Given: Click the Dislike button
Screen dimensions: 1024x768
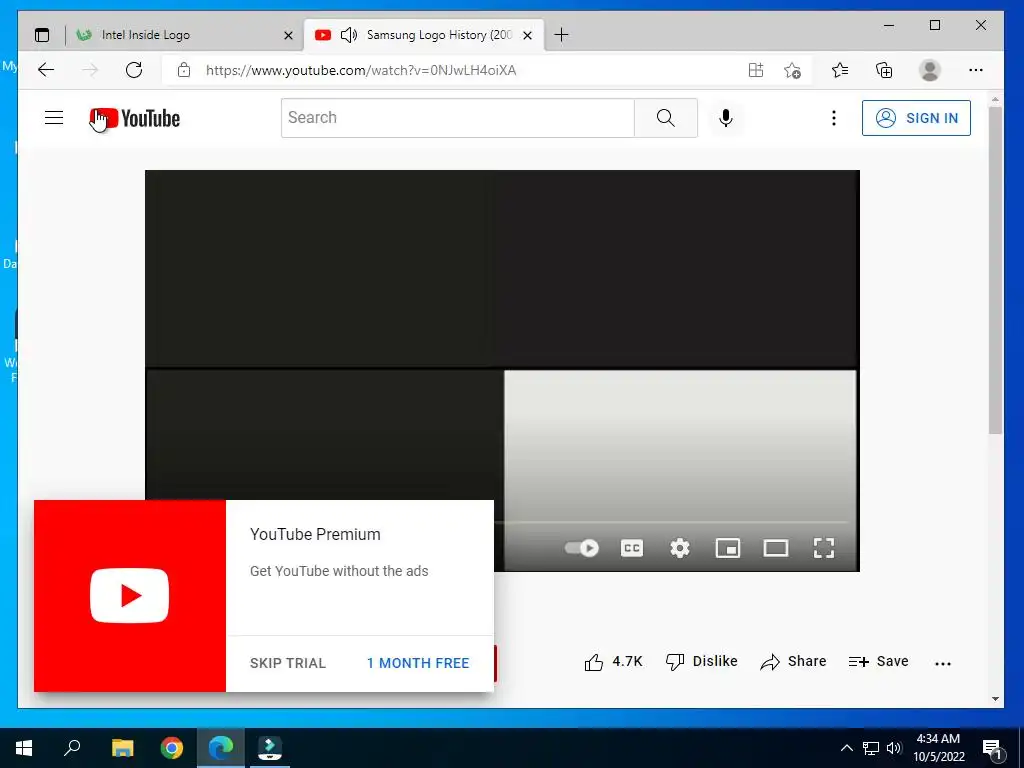Looking at the screenshot, I should pyautogui.click(x=701, y=662).
